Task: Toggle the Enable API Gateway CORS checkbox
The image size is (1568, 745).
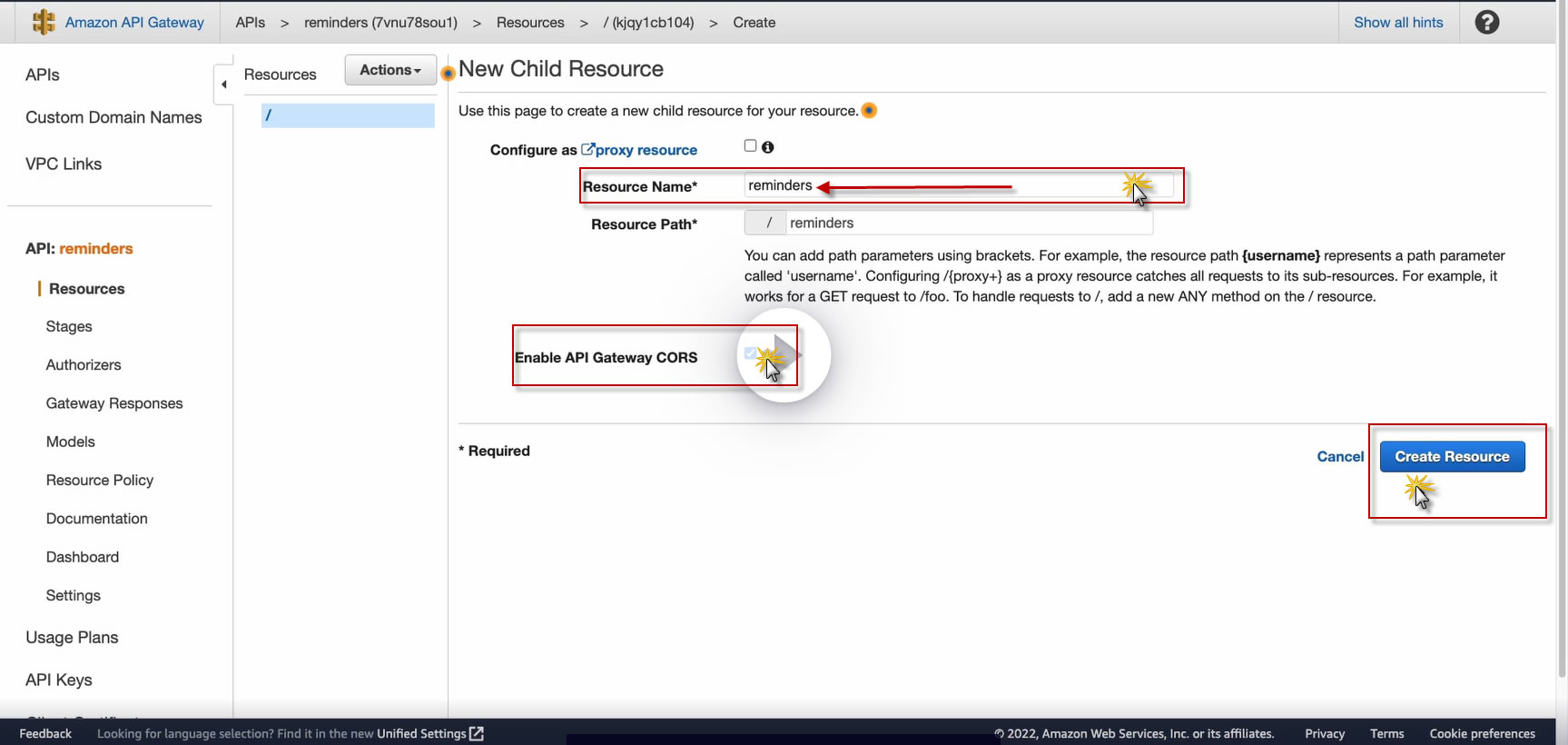Action: [x=750, y=353]
